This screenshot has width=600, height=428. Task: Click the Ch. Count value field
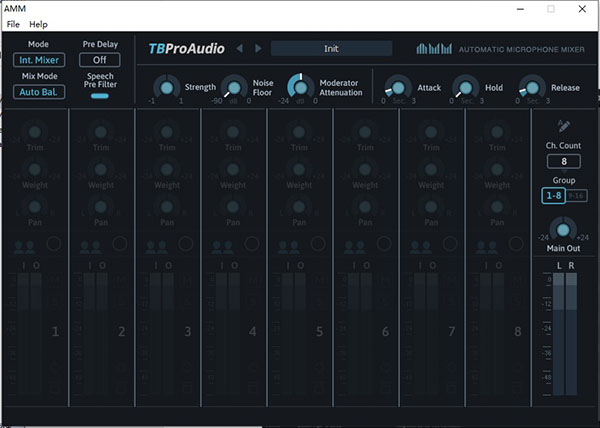click(564, 161)
